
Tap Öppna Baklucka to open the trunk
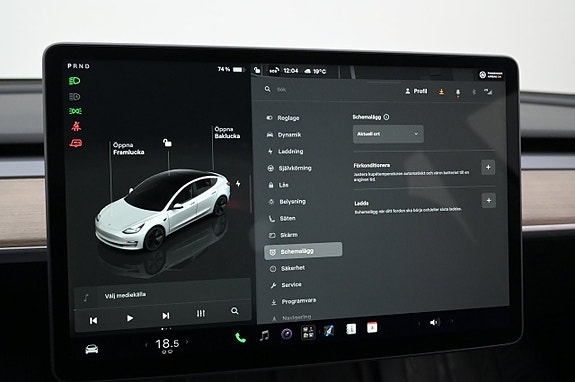pyautogui.click(x=227, y=132)
